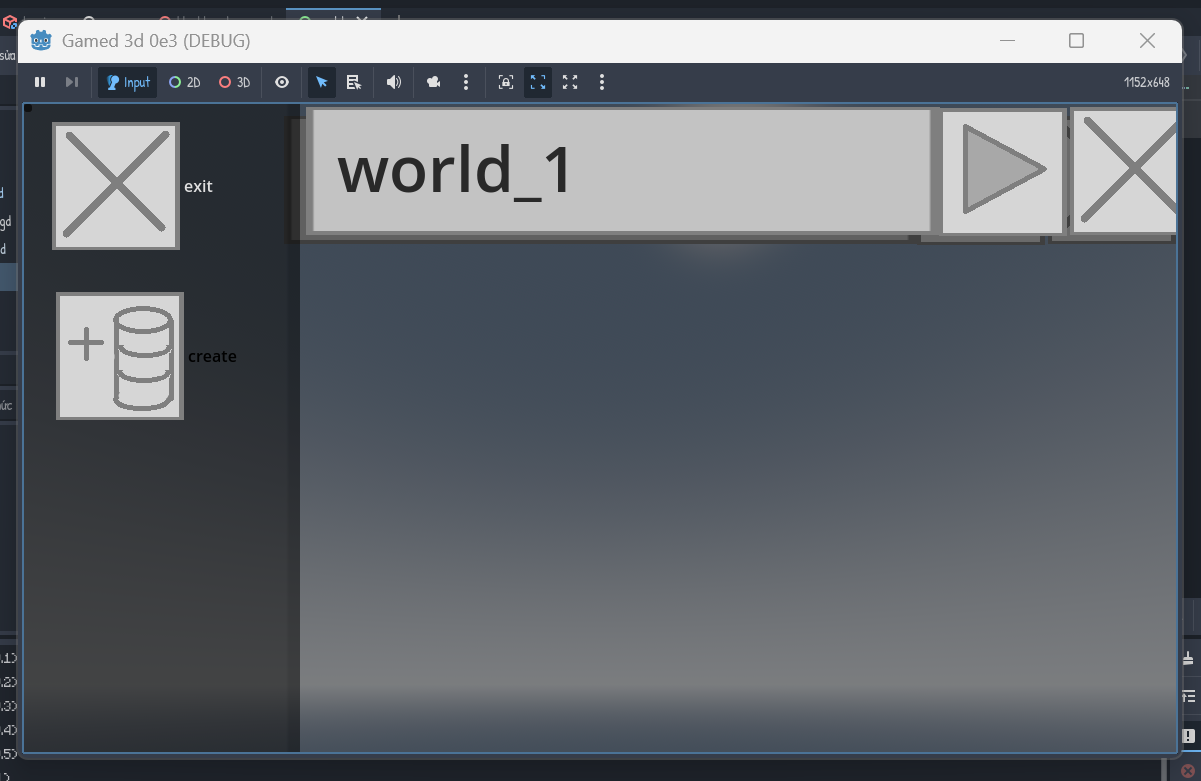Click the large X exit icon
This screenshot has height=781, width=1201.
(x=116, y=186)
